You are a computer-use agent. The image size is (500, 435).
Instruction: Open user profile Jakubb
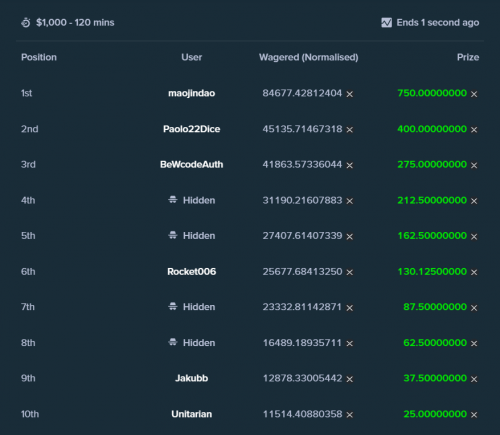[x=192, y=378]
